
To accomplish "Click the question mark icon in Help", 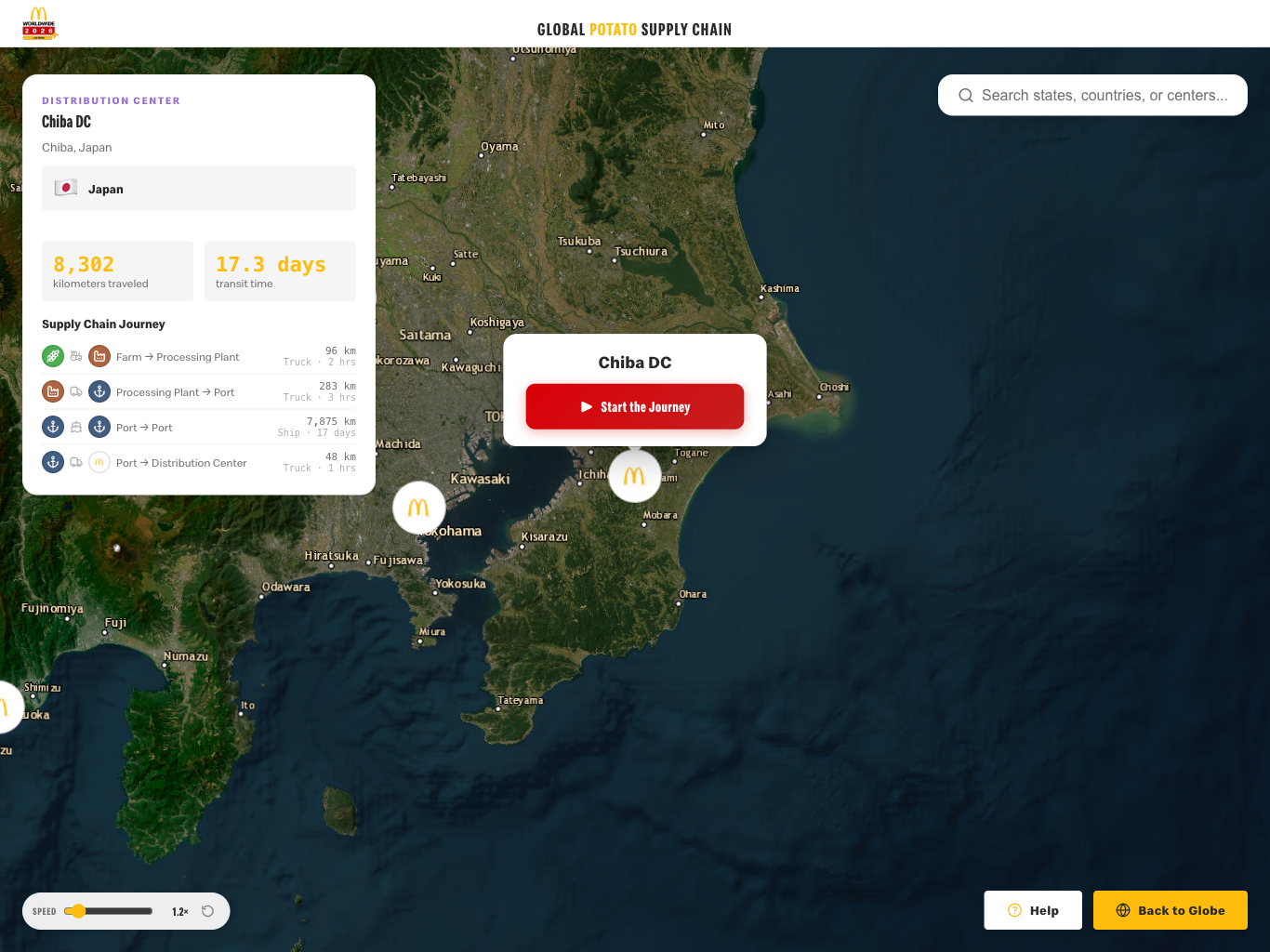I will [1015, 910].
